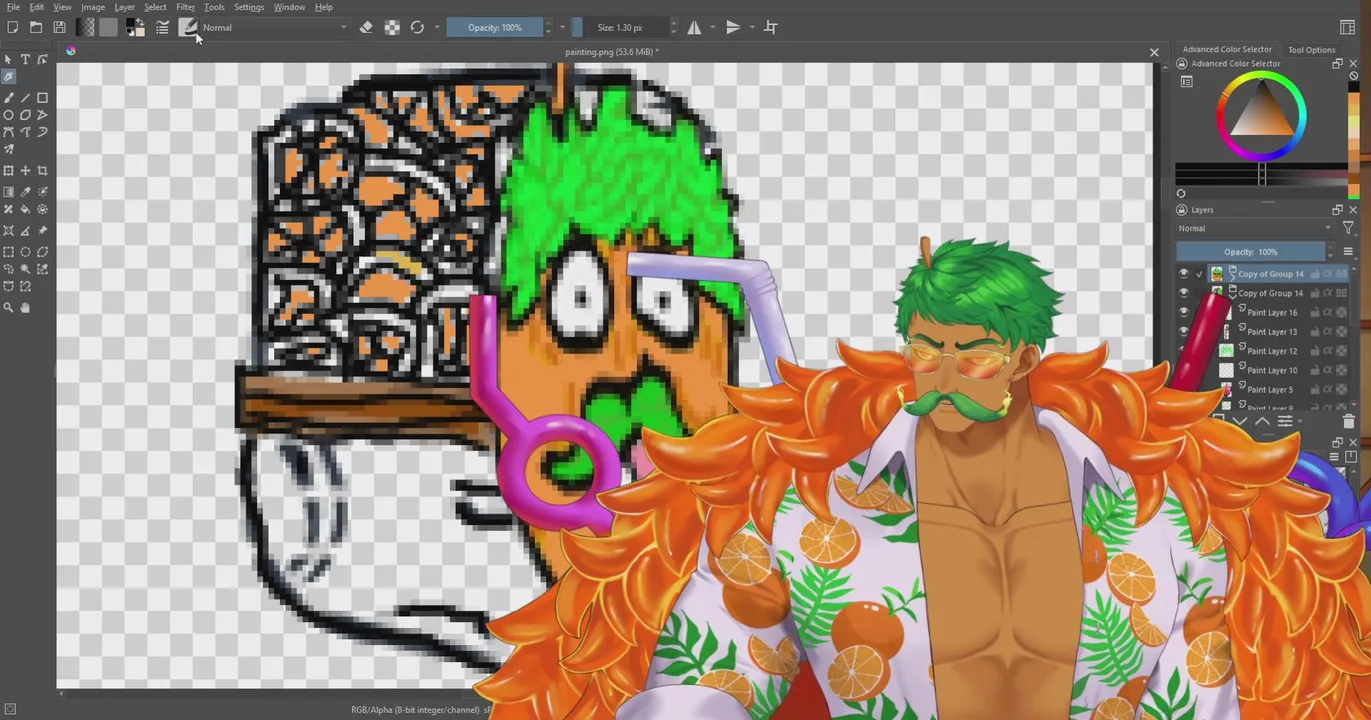Open the pattern fill chooser in the toolbar

click(108, 28)
